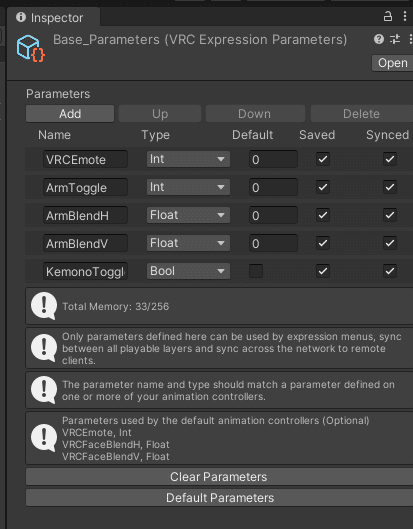
Task: Open the KemonoToggle type dropdown
Action: click(188, 271)
